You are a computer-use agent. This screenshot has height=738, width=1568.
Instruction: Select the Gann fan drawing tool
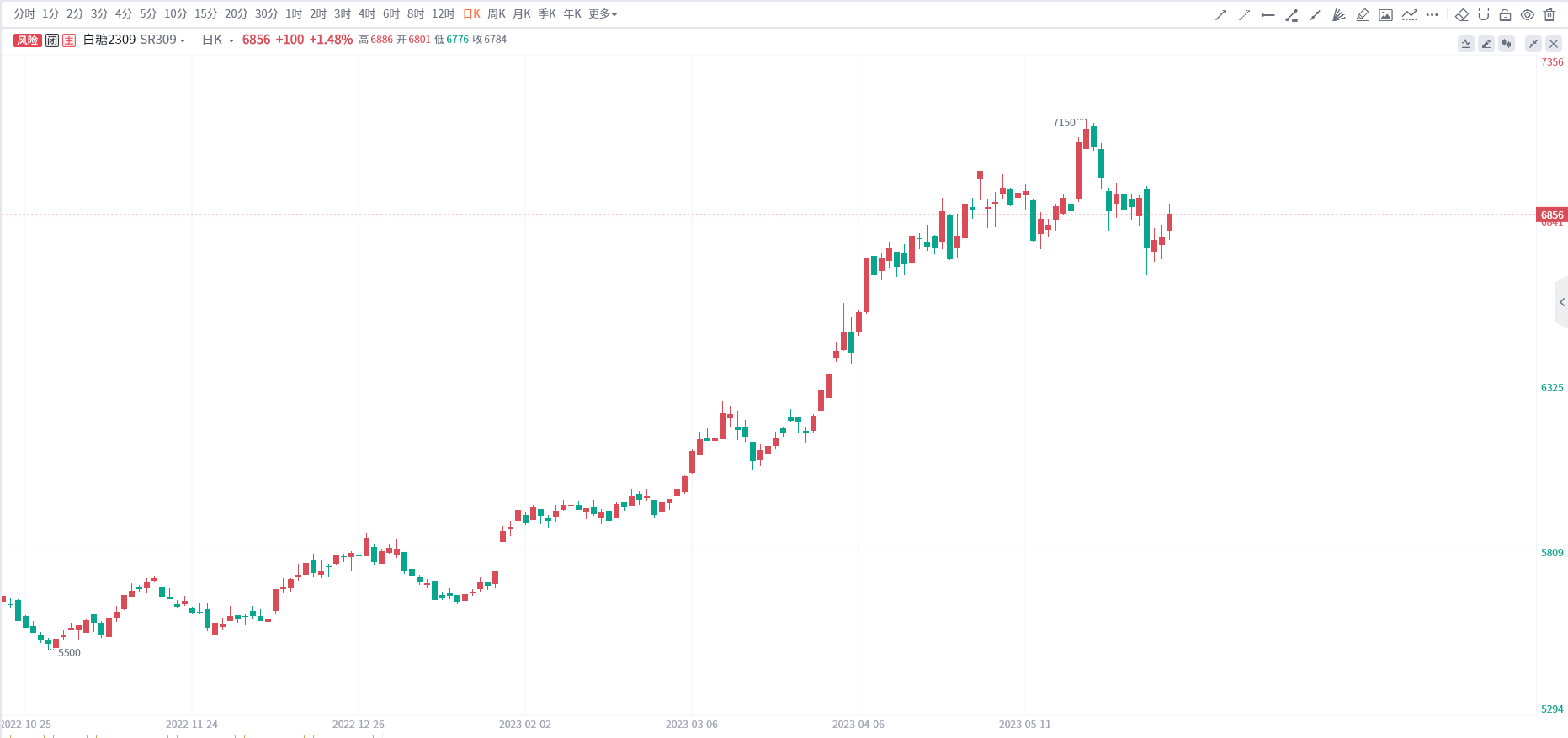coord(1339,14)
